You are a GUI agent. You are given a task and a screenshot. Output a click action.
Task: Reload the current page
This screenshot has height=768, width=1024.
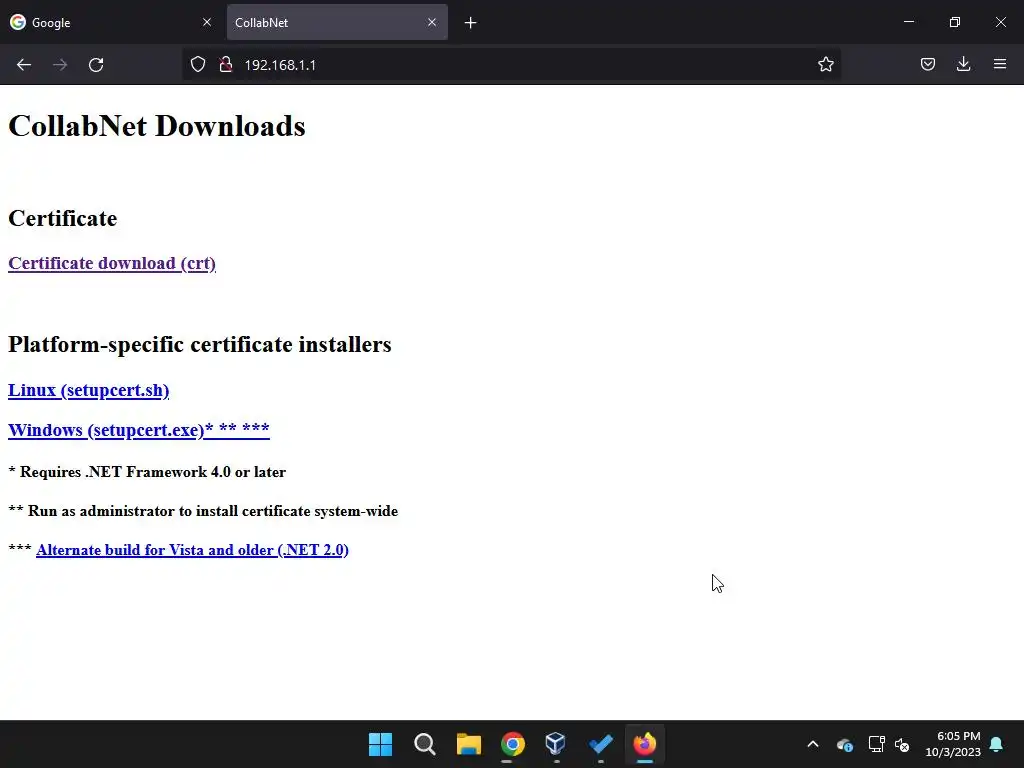coord(96,65)
